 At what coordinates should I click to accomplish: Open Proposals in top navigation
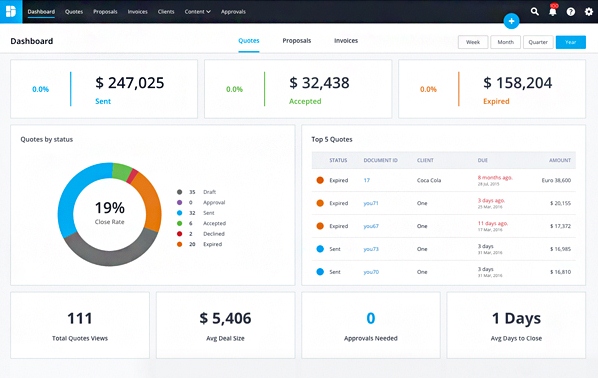(105, 12)
